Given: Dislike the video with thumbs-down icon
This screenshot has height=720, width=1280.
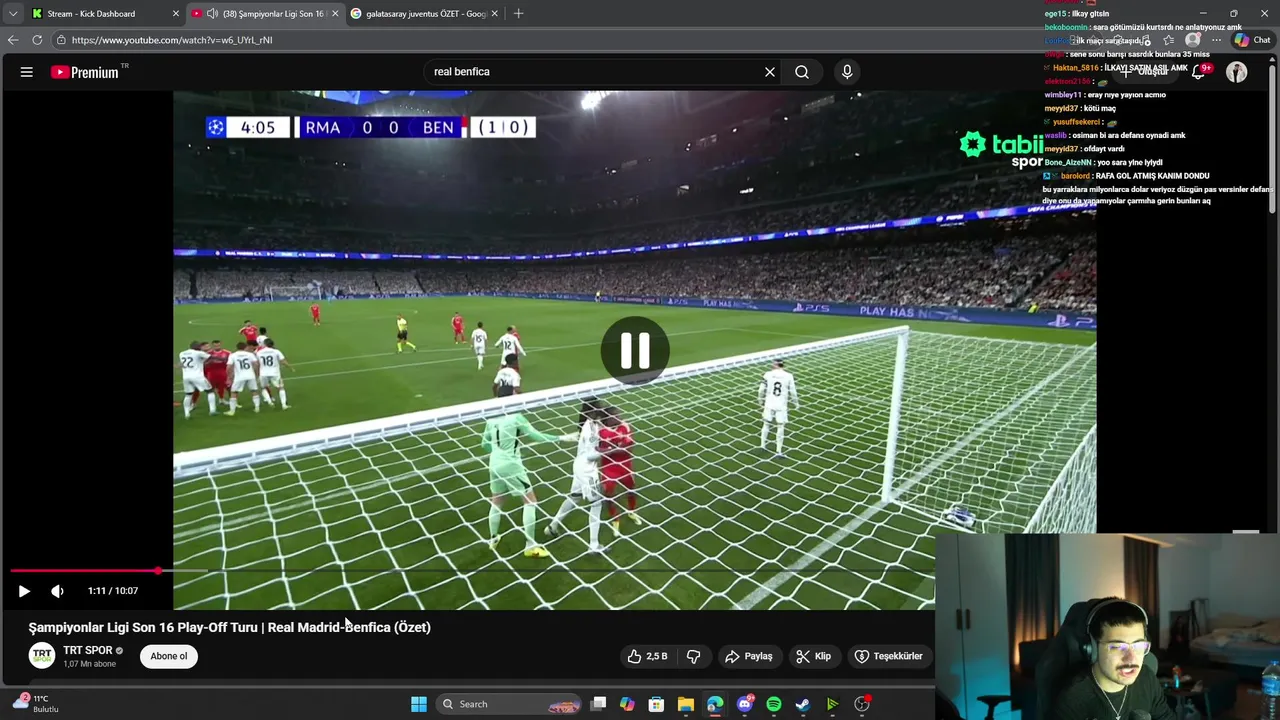Looking at the screenshot, I should [693, 656].
